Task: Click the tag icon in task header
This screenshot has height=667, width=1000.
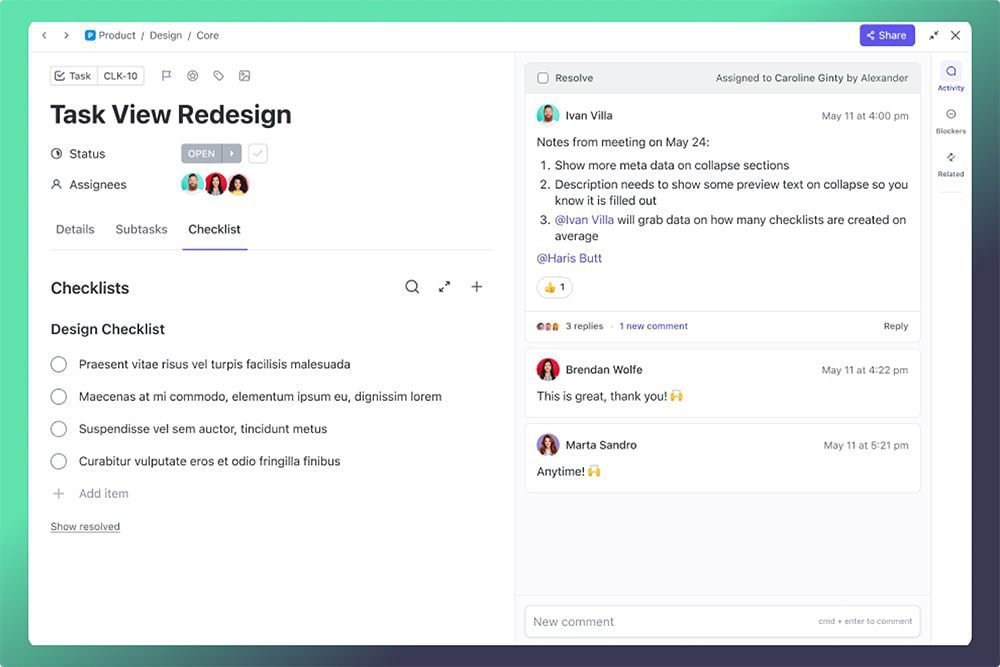Action: click(219, 76)
